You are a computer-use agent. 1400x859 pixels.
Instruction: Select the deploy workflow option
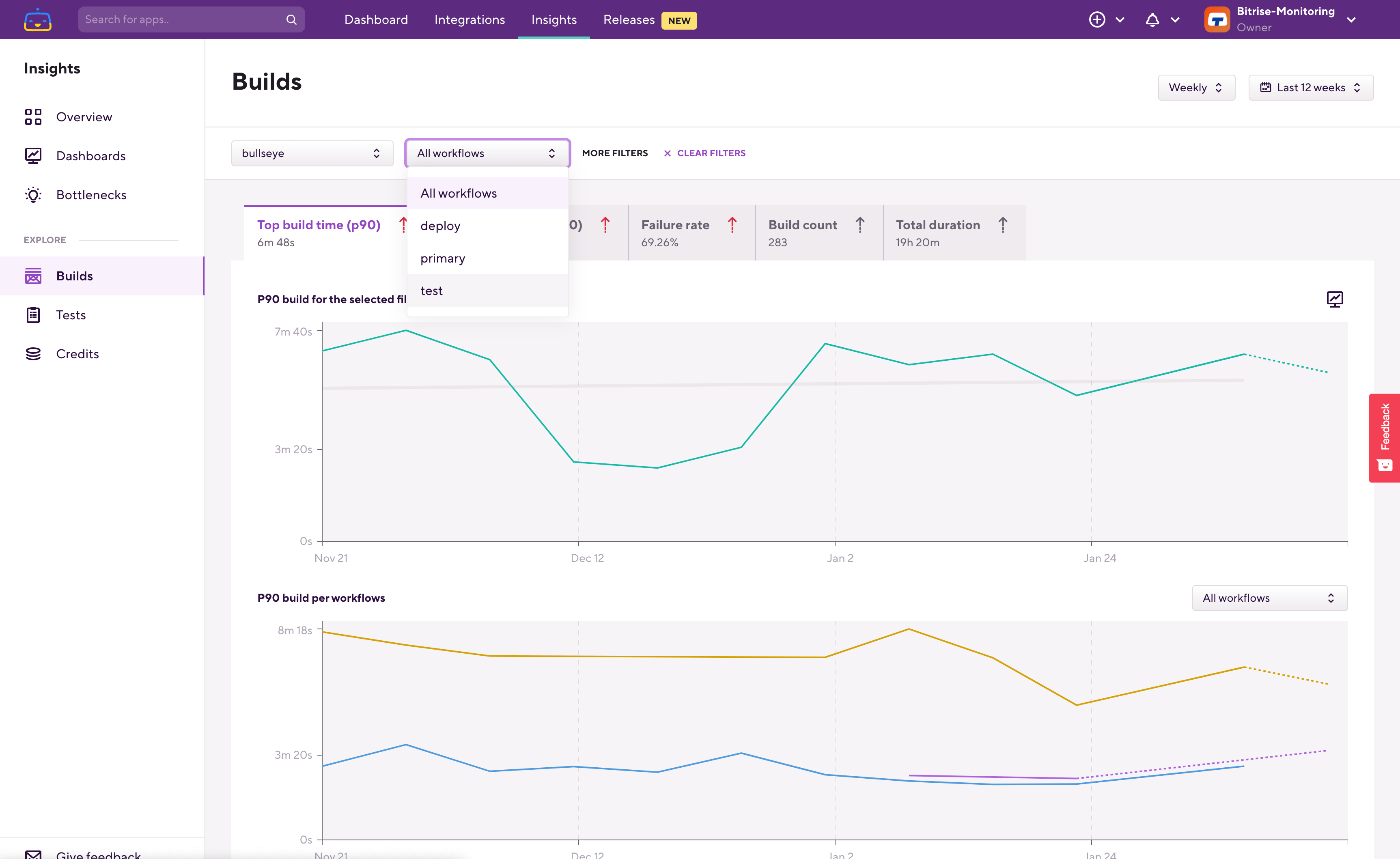pyautogui.click(x=440, y=226)
